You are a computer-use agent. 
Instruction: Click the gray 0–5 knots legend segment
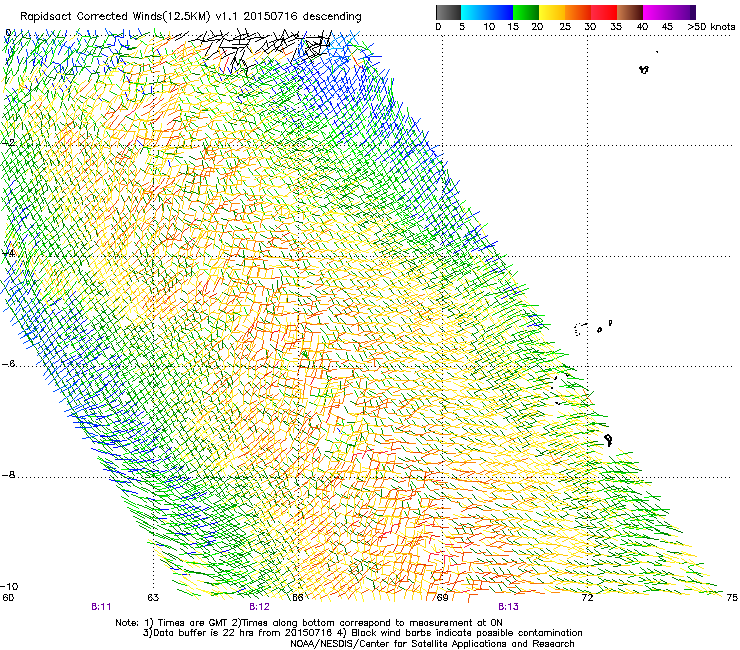pyautogui.click(x=448, y=12)
